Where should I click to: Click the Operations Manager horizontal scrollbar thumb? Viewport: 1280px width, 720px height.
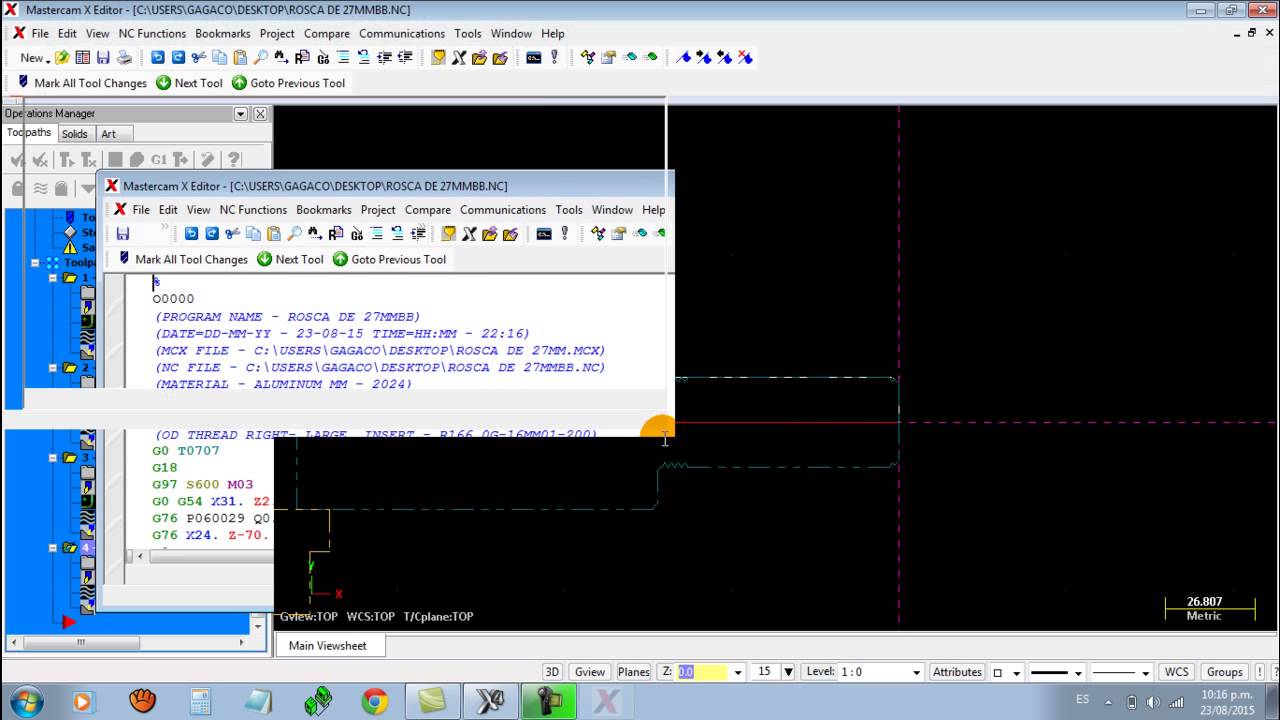pos(80,642)
